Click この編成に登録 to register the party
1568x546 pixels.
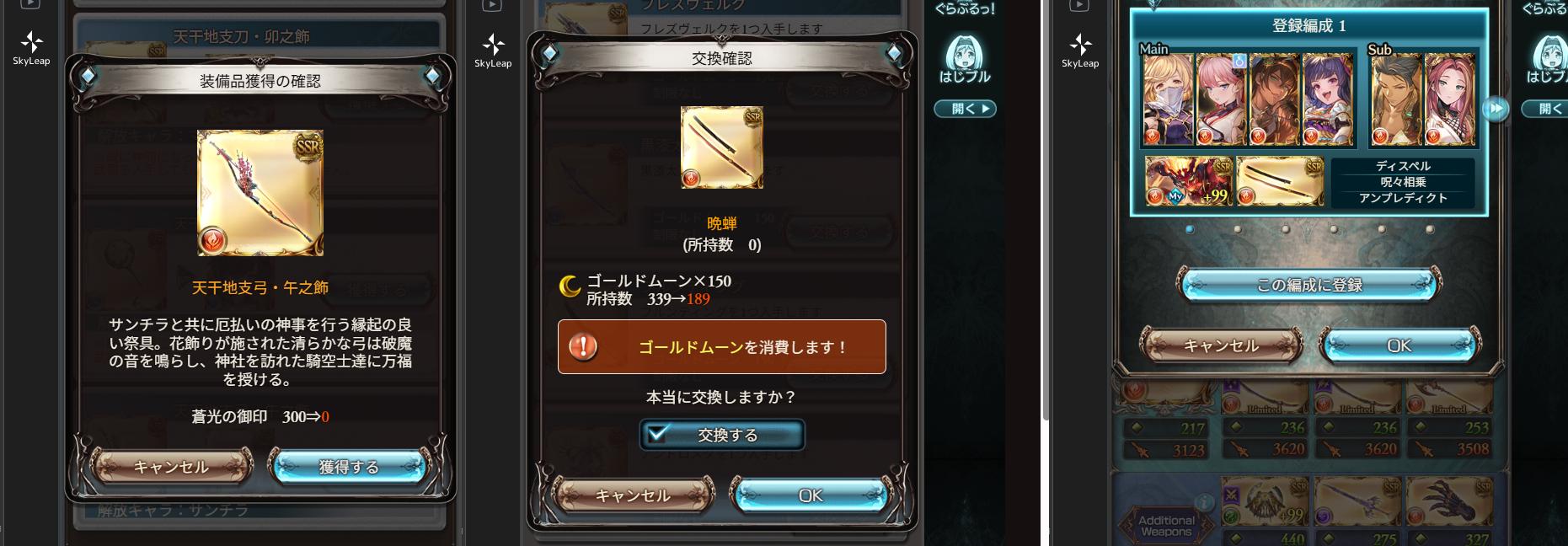1309,285
